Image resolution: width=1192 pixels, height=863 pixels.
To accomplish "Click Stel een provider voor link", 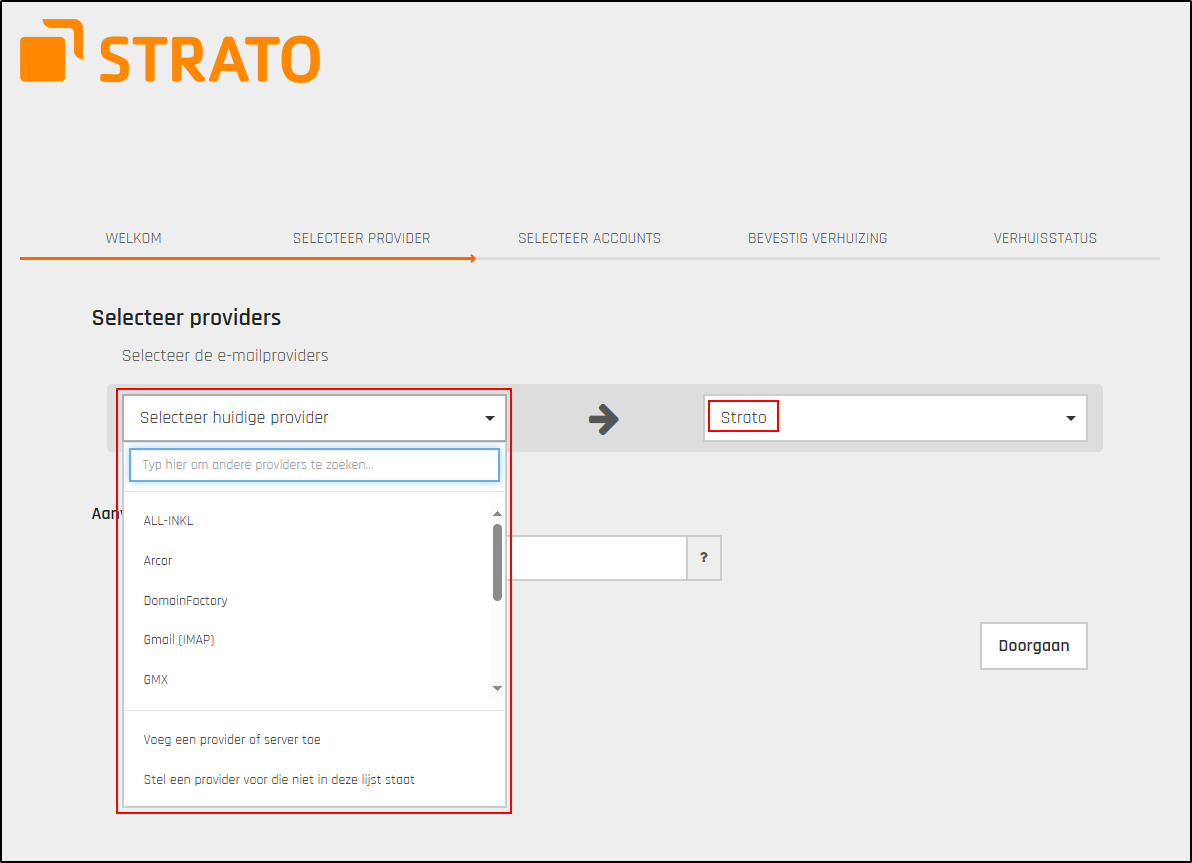I will [x=279, y=779].
